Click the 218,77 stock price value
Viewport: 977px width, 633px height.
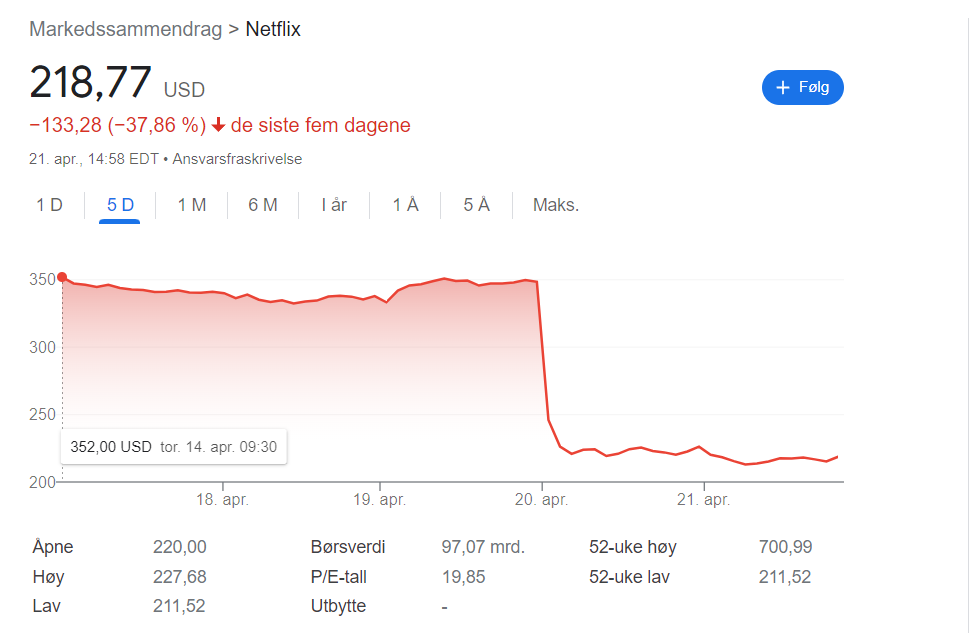click(x=91, y=82)
